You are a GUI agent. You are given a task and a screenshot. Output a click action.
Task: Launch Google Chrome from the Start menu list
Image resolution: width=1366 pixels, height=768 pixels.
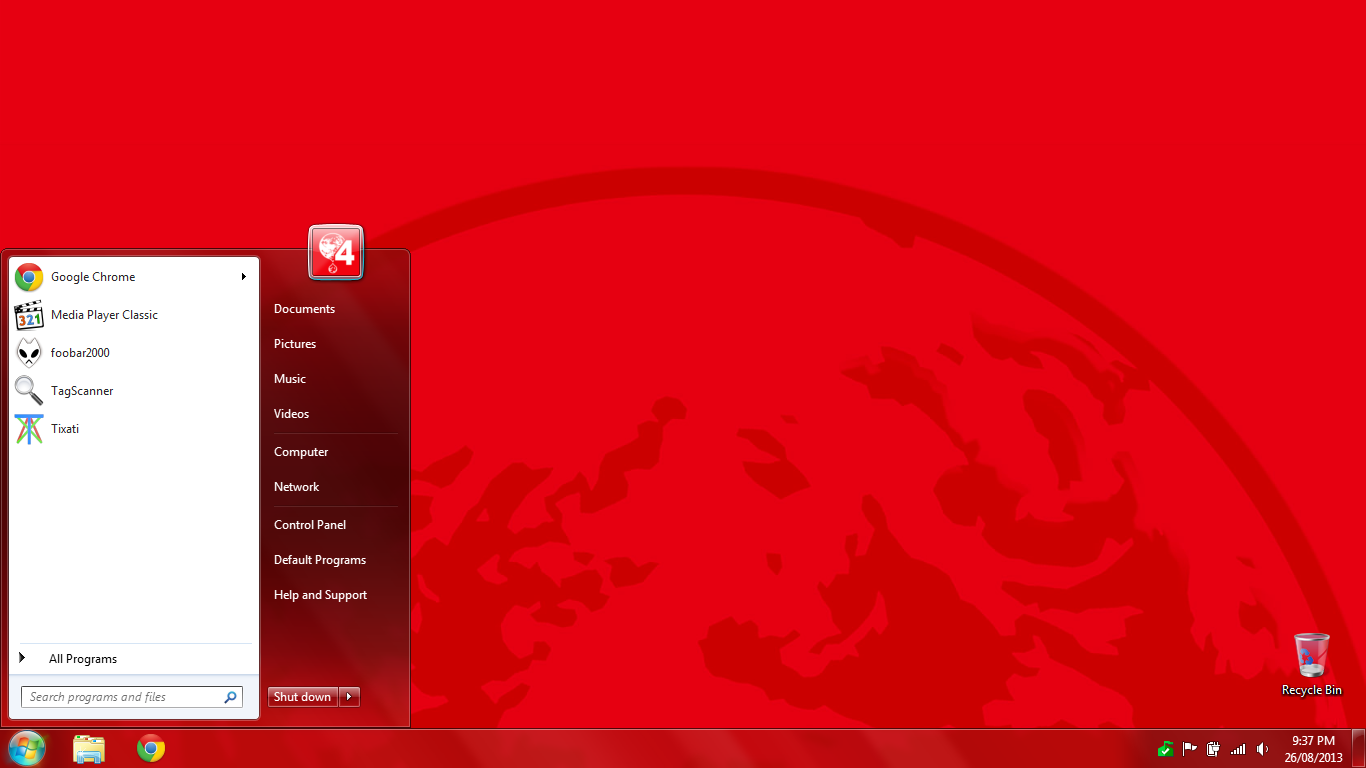[92, 277]
